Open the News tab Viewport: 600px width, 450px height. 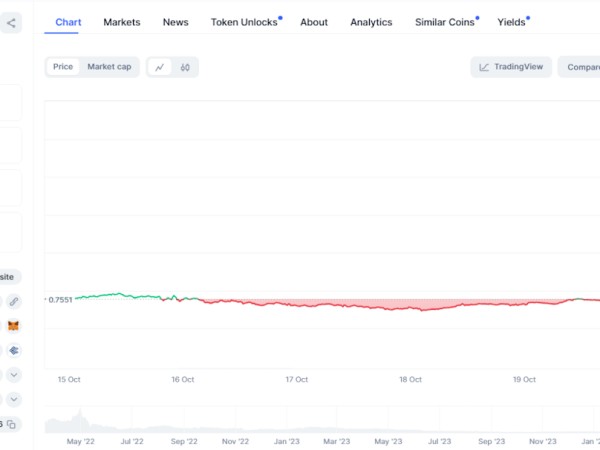175,22
